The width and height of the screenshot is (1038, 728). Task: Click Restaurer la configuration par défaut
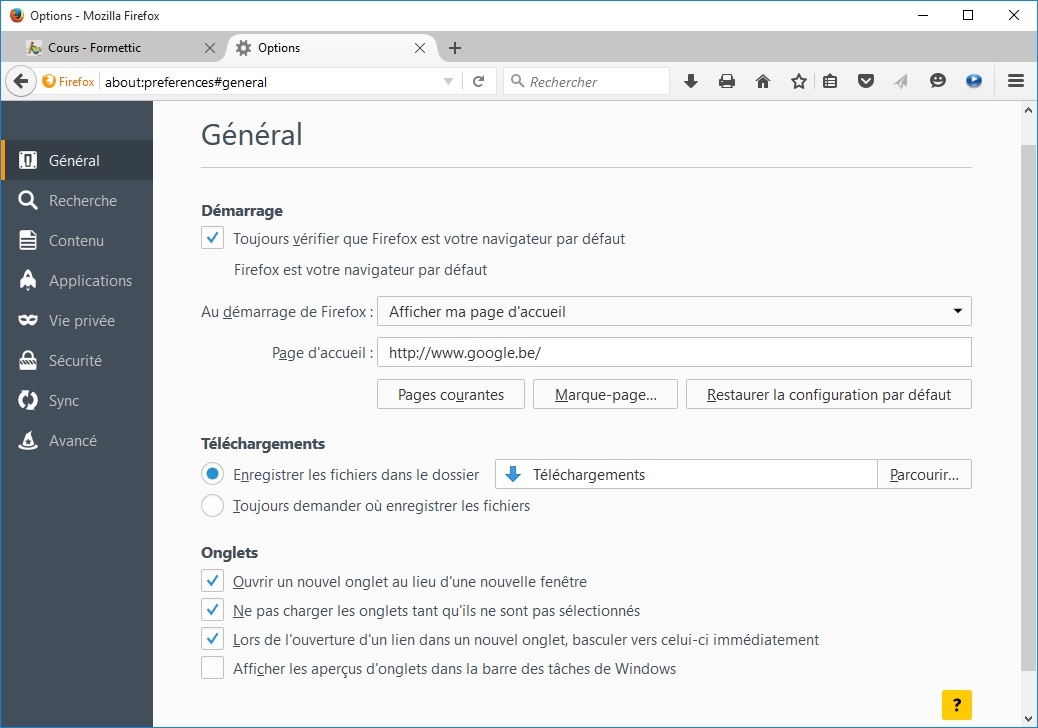point(829,394)
